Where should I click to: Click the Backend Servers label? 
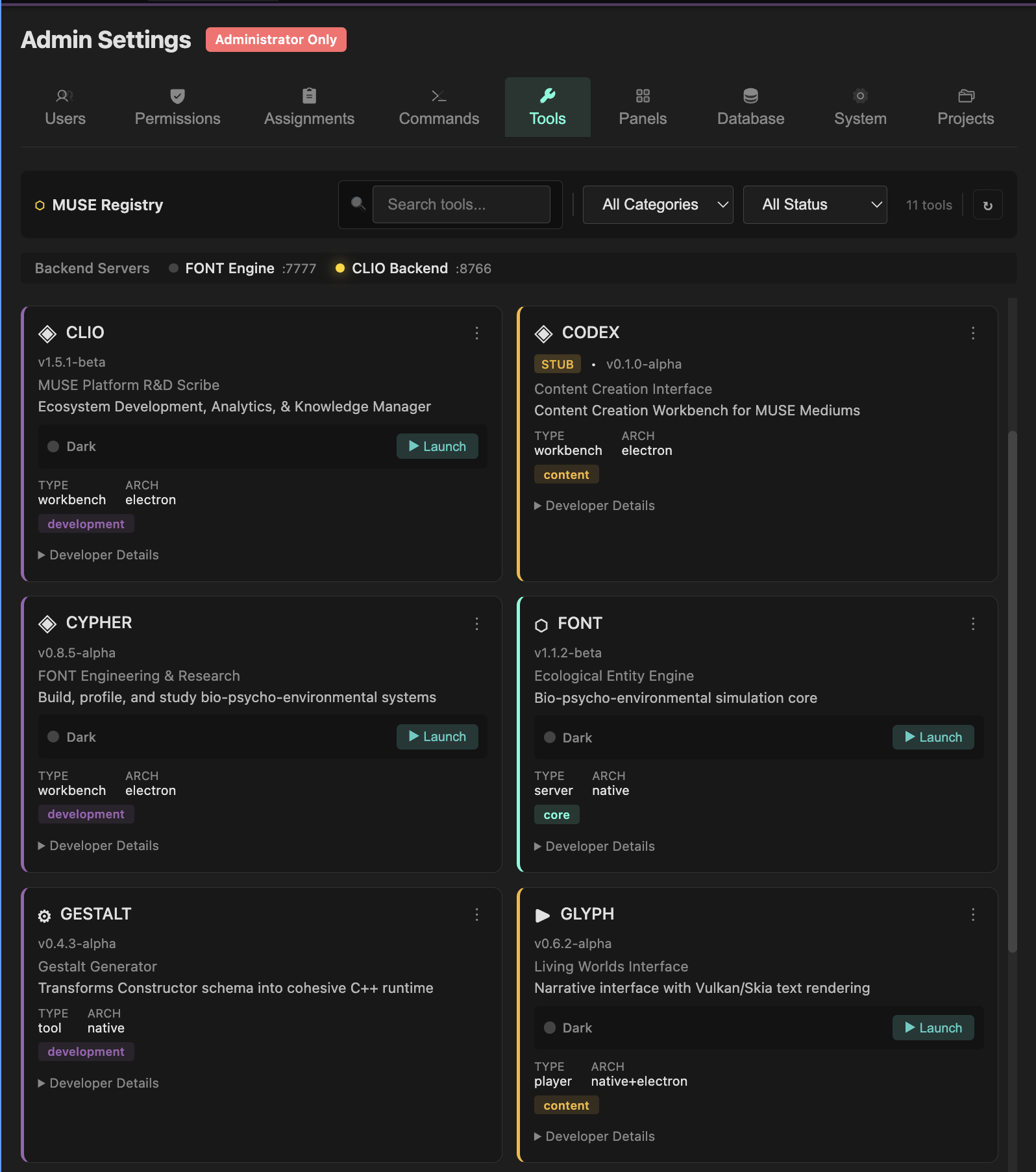coord(92,268)
